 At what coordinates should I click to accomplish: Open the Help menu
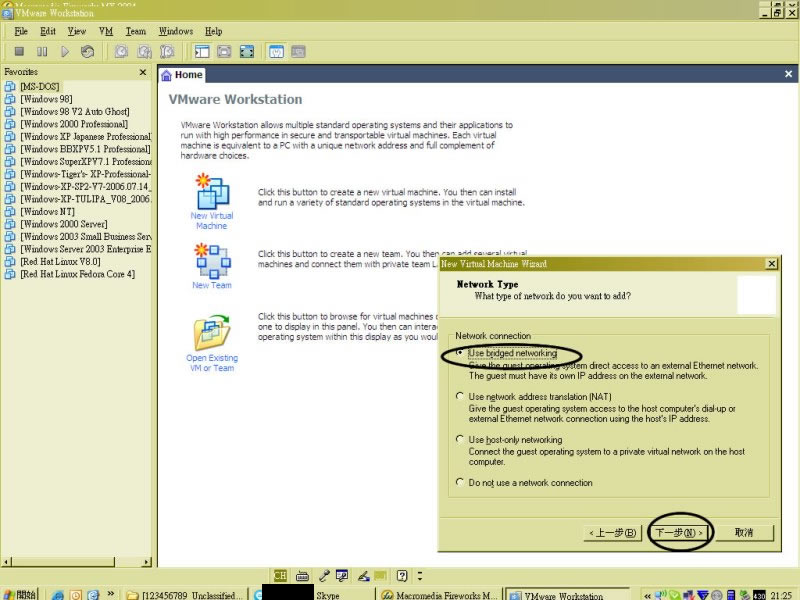tap(214, 31)
